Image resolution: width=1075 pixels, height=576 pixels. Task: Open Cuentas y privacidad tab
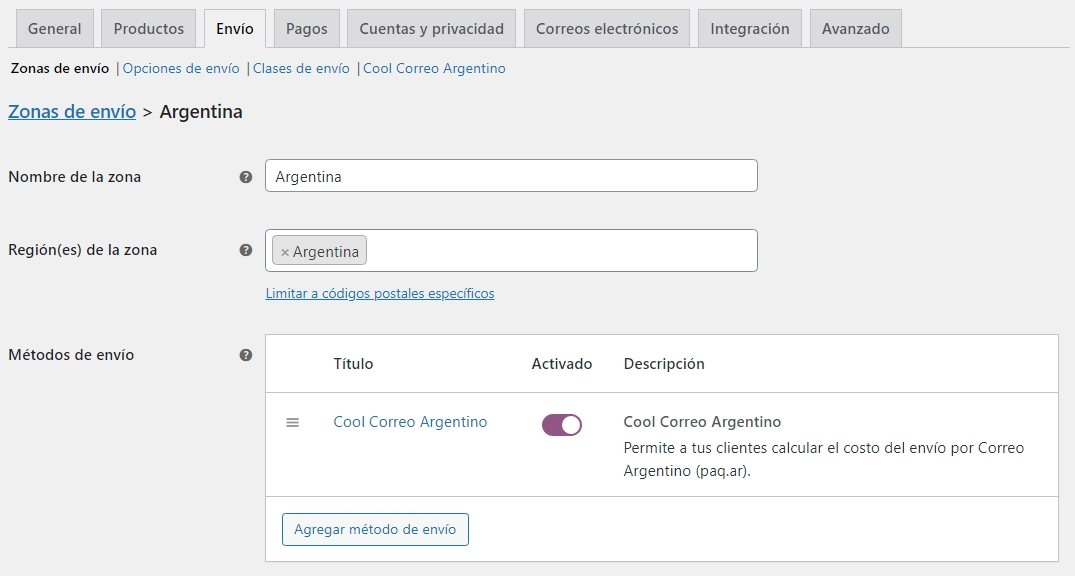(x=432, y=29)
